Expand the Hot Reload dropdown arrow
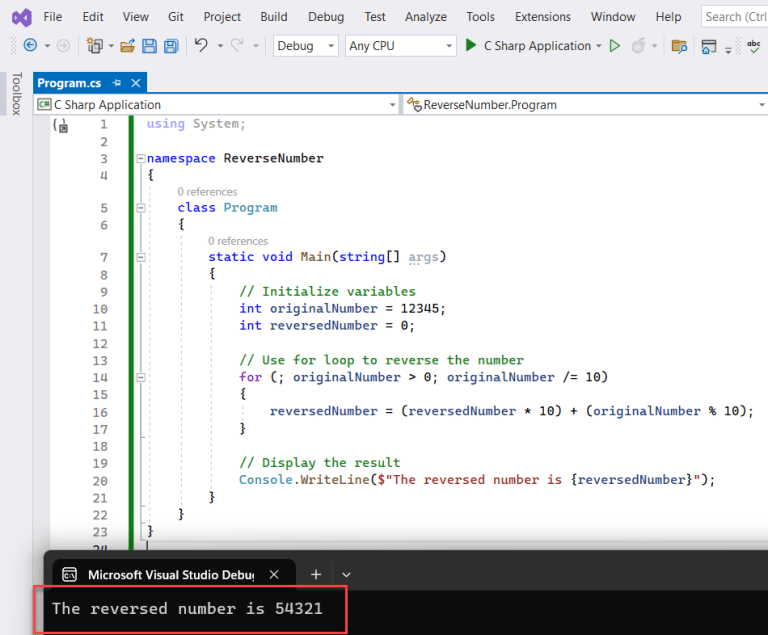 654,46
